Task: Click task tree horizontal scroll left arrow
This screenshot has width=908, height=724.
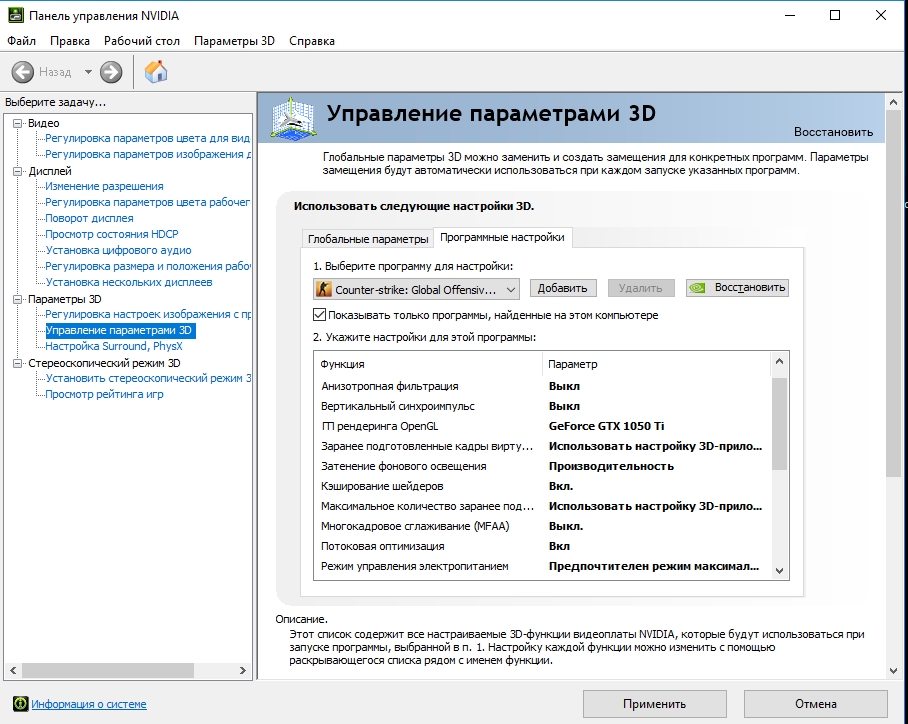Action: pos(13,671)
